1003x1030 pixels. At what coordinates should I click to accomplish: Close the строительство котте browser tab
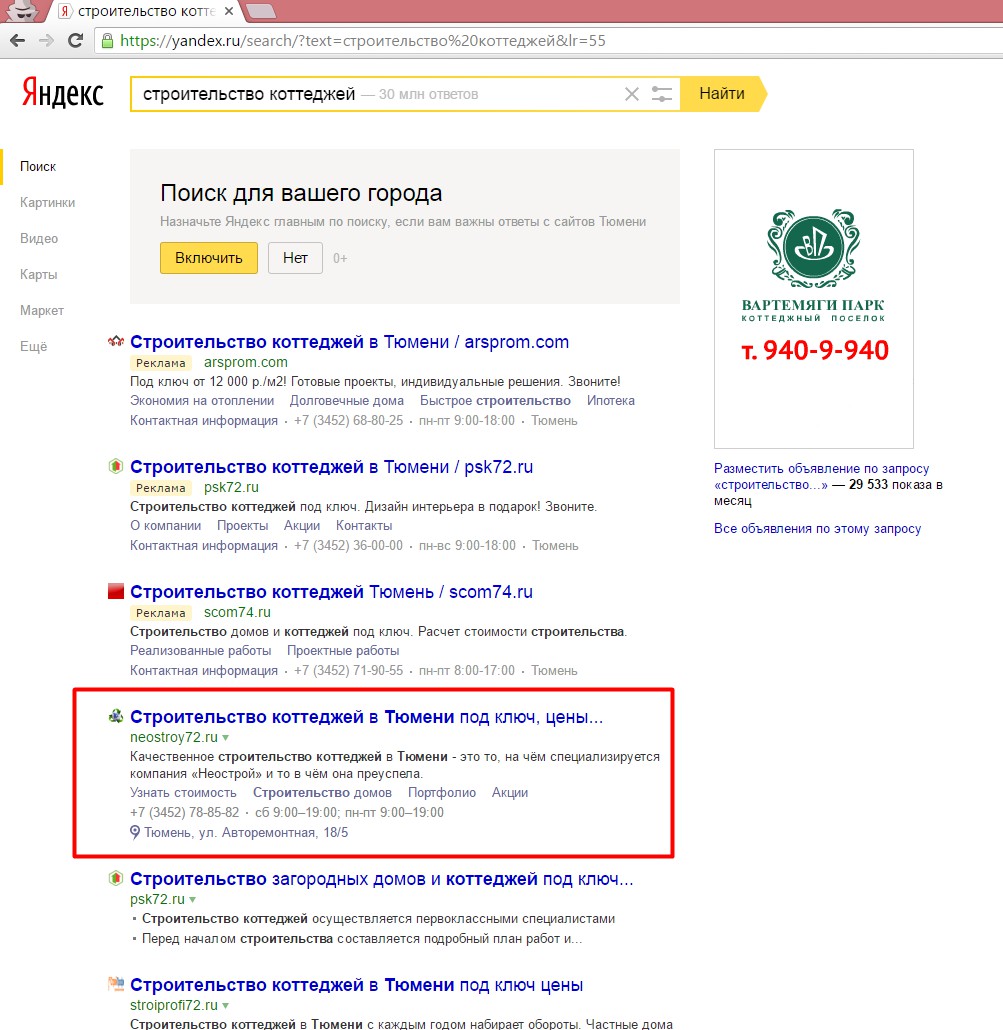click(229, 11)
